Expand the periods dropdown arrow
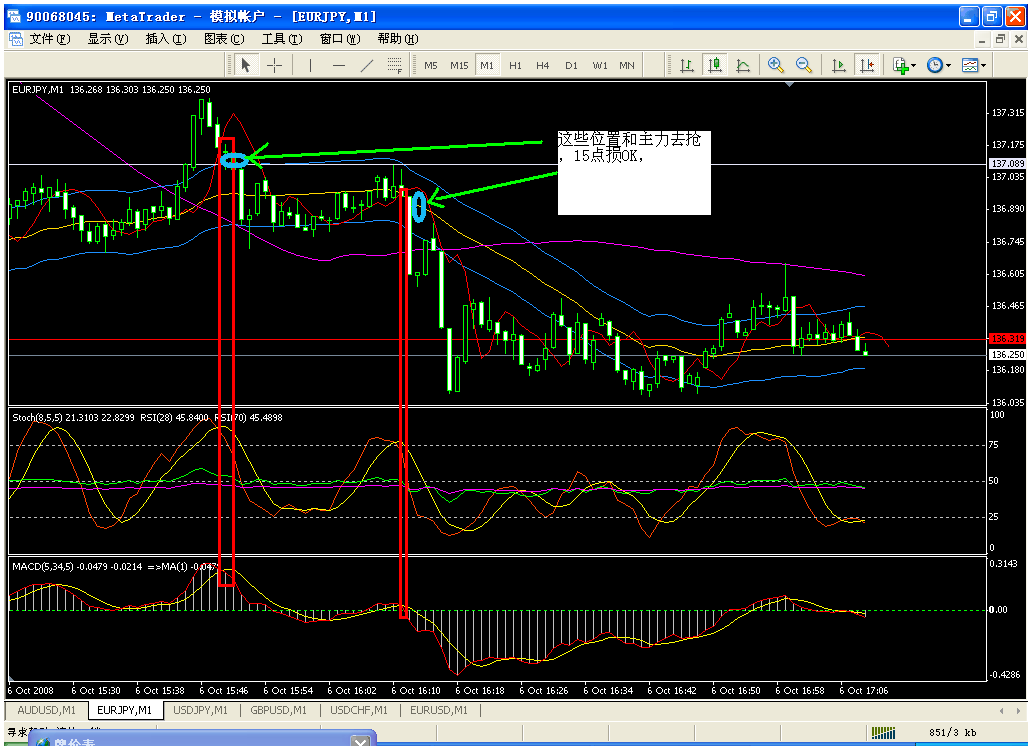This screenshot has height=746, width=1032. click(x=948, y=66)
